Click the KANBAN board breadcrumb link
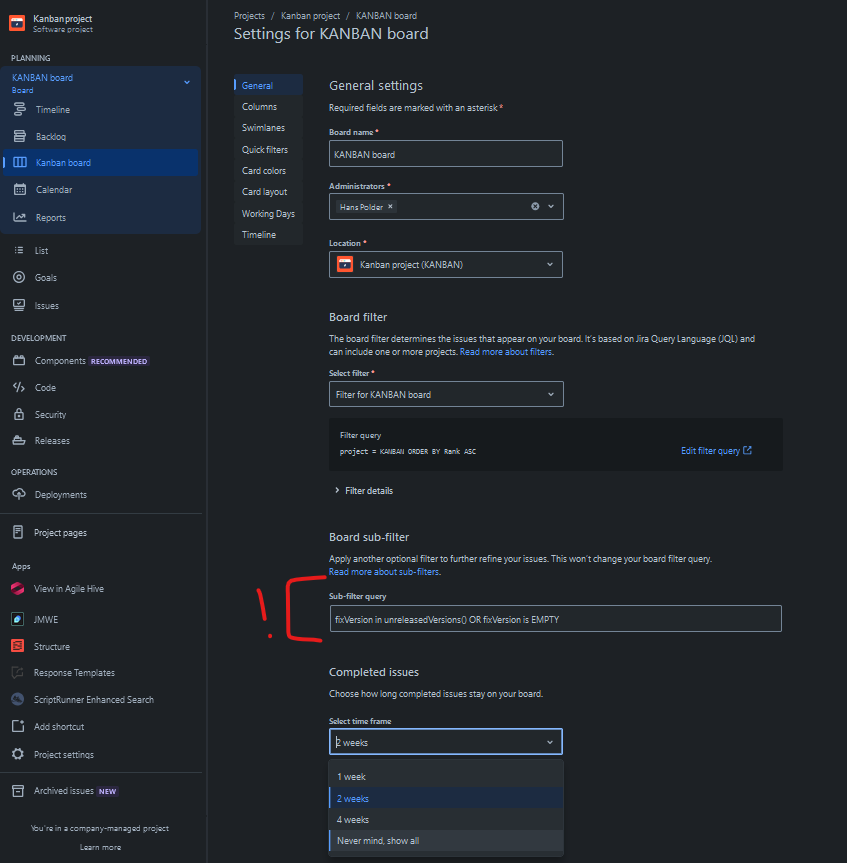This screenshot has width=847, height=863. pyautogui.click(x=386, y=15)
